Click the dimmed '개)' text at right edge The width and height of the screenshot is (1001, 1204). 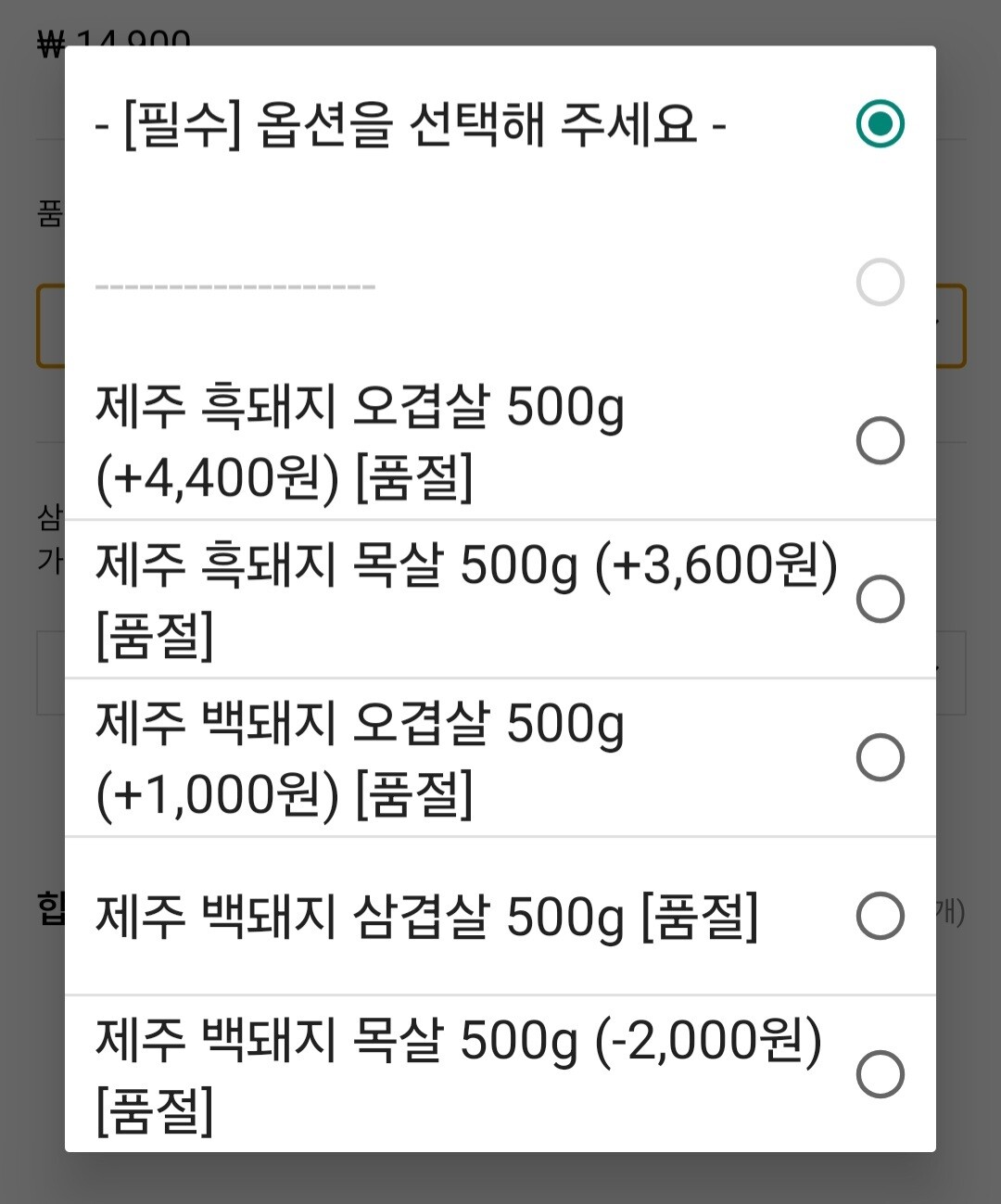pyautogui.click(x=951, y=913)
